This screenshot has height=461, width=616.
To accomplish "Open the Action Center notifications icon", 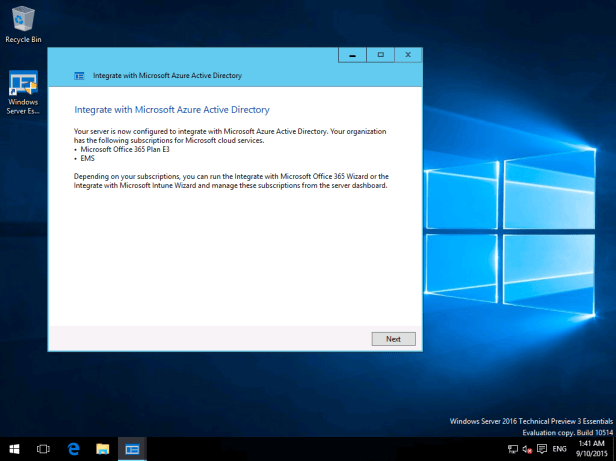I will coord(540,449).
